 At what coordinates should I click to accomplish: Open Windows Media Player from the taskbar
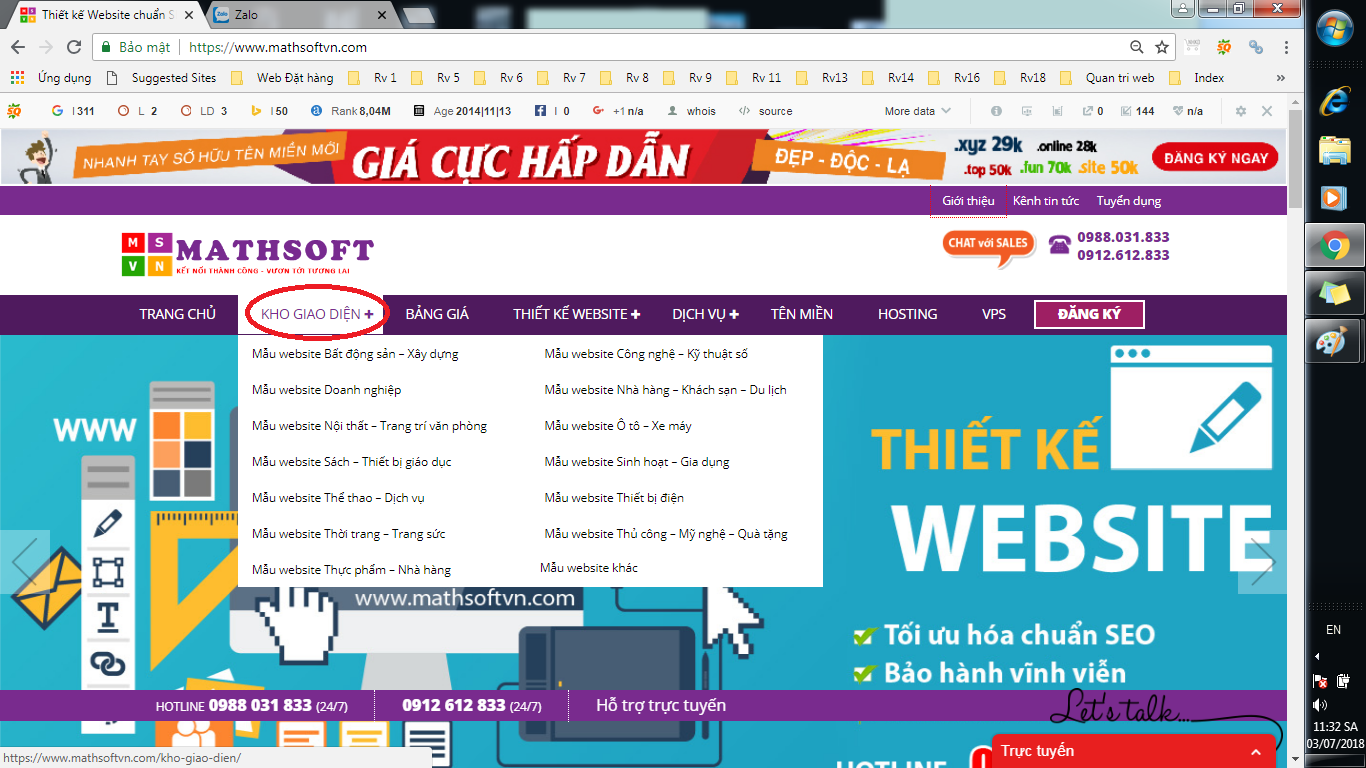(1335, 198)
